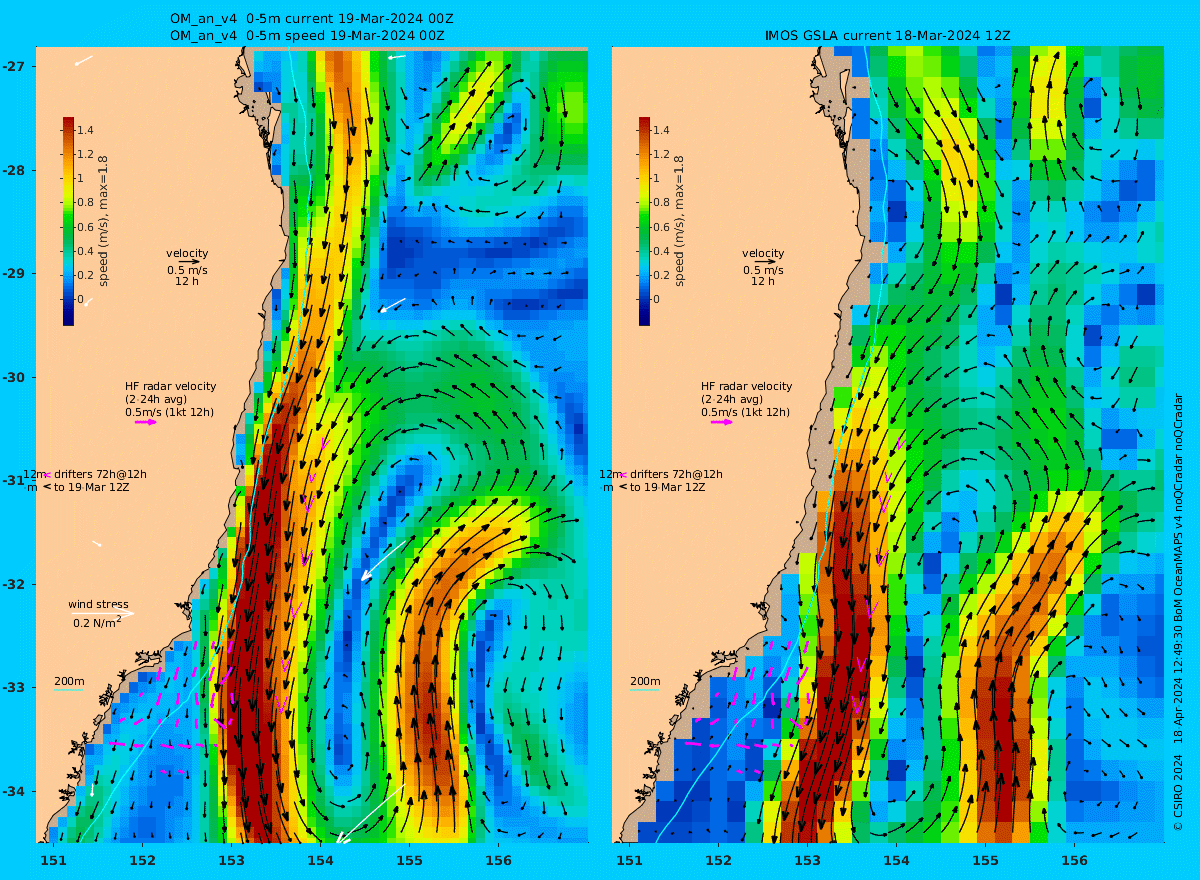Click longitude 155 under the right map
This screenshot has width=1200, height=880.
coord(985,860)
